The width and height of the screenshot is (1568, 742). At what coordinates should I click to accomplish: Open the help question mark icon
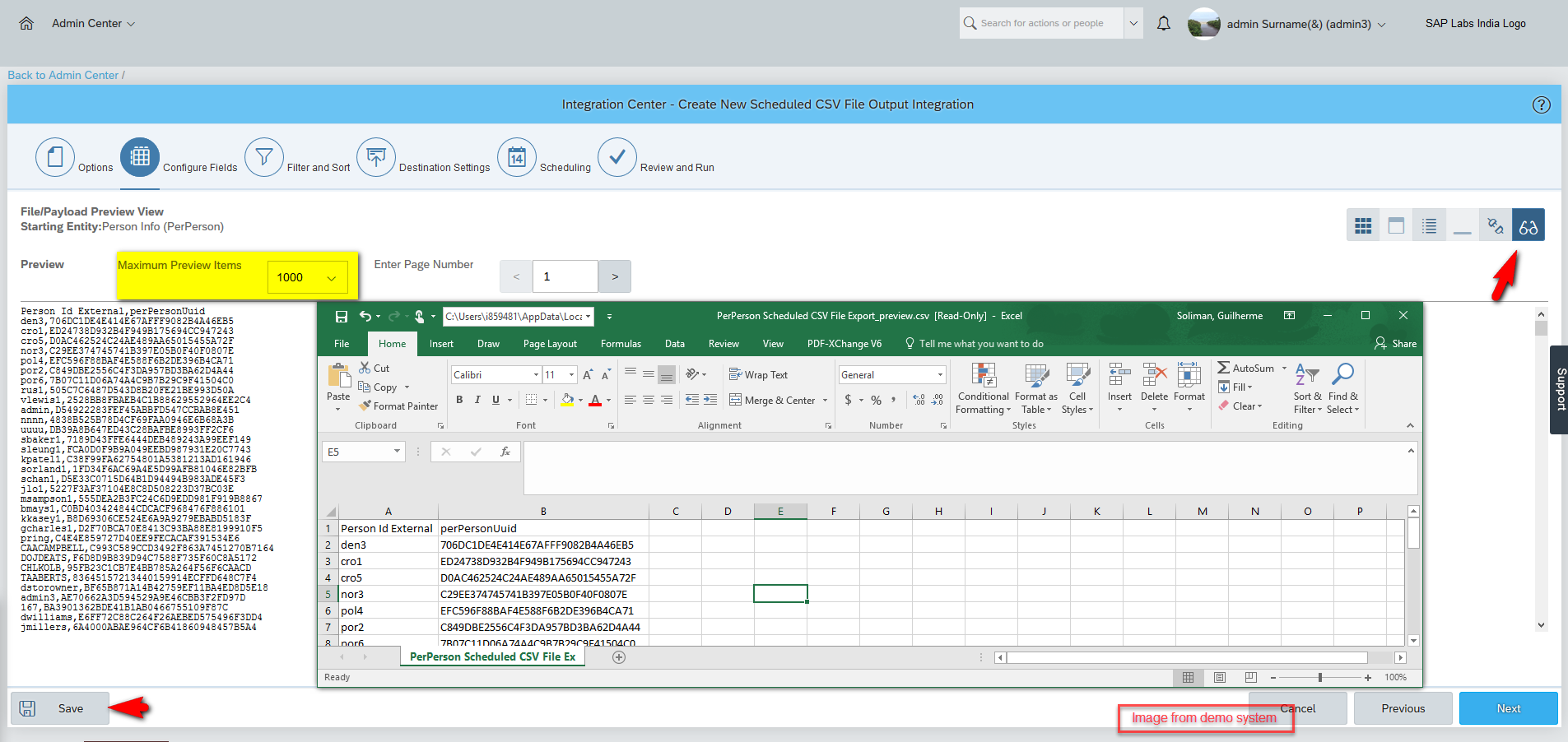(x=1541, y=104)
